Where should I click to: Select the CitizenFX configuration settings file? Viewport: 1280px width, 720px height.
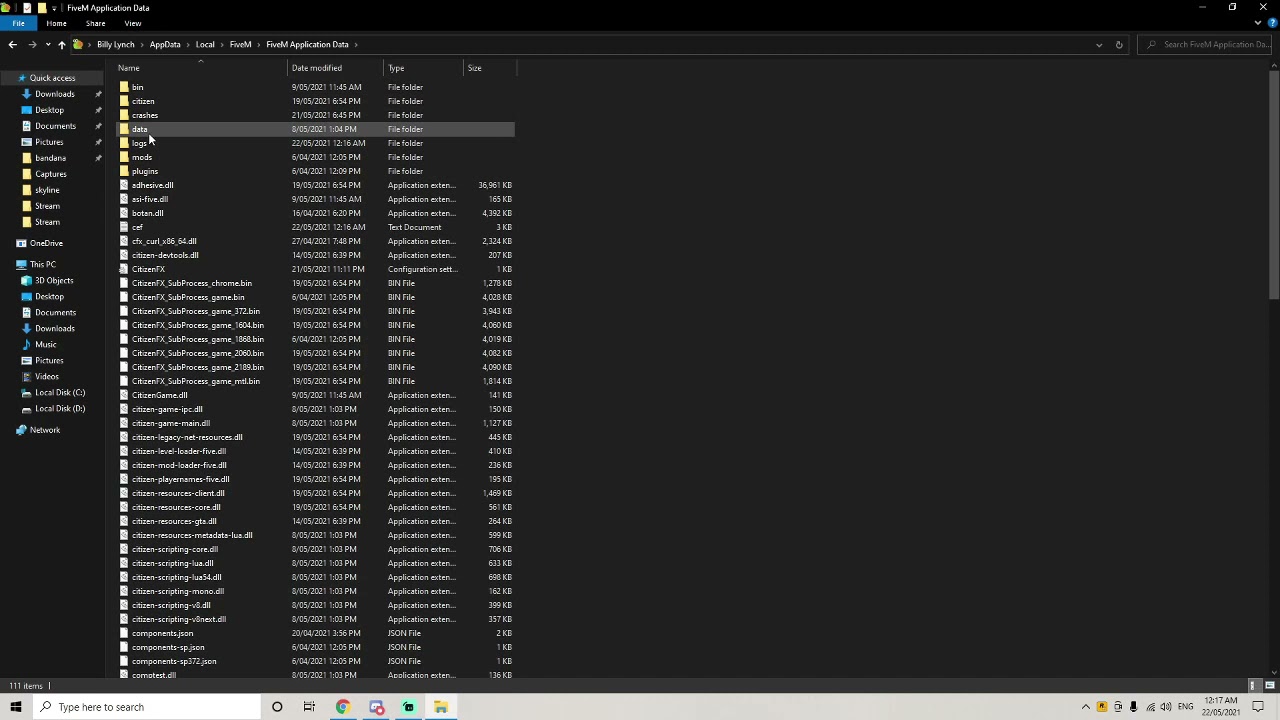[148, 269]
